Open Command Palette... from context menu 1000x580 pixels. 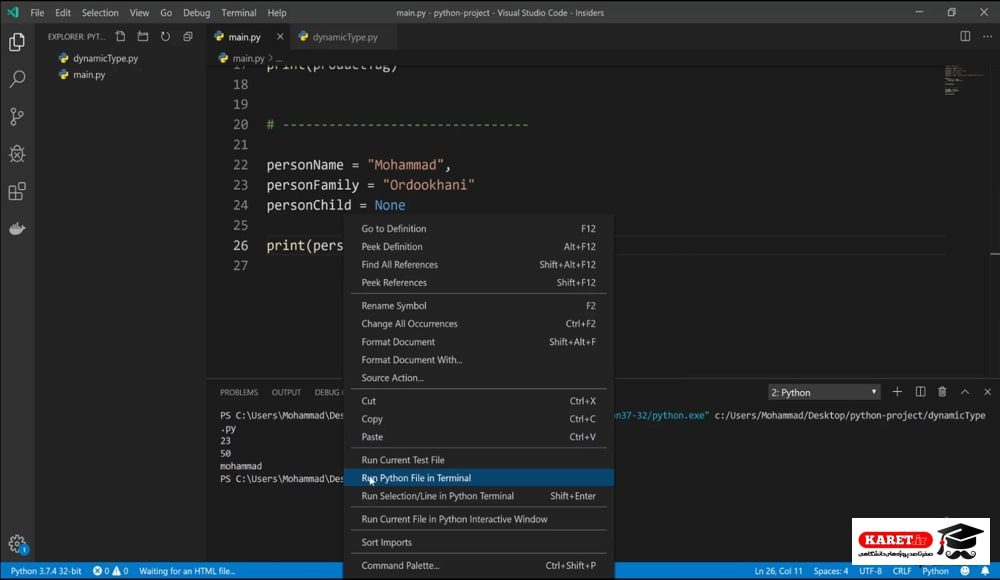(x=478, y=565)
